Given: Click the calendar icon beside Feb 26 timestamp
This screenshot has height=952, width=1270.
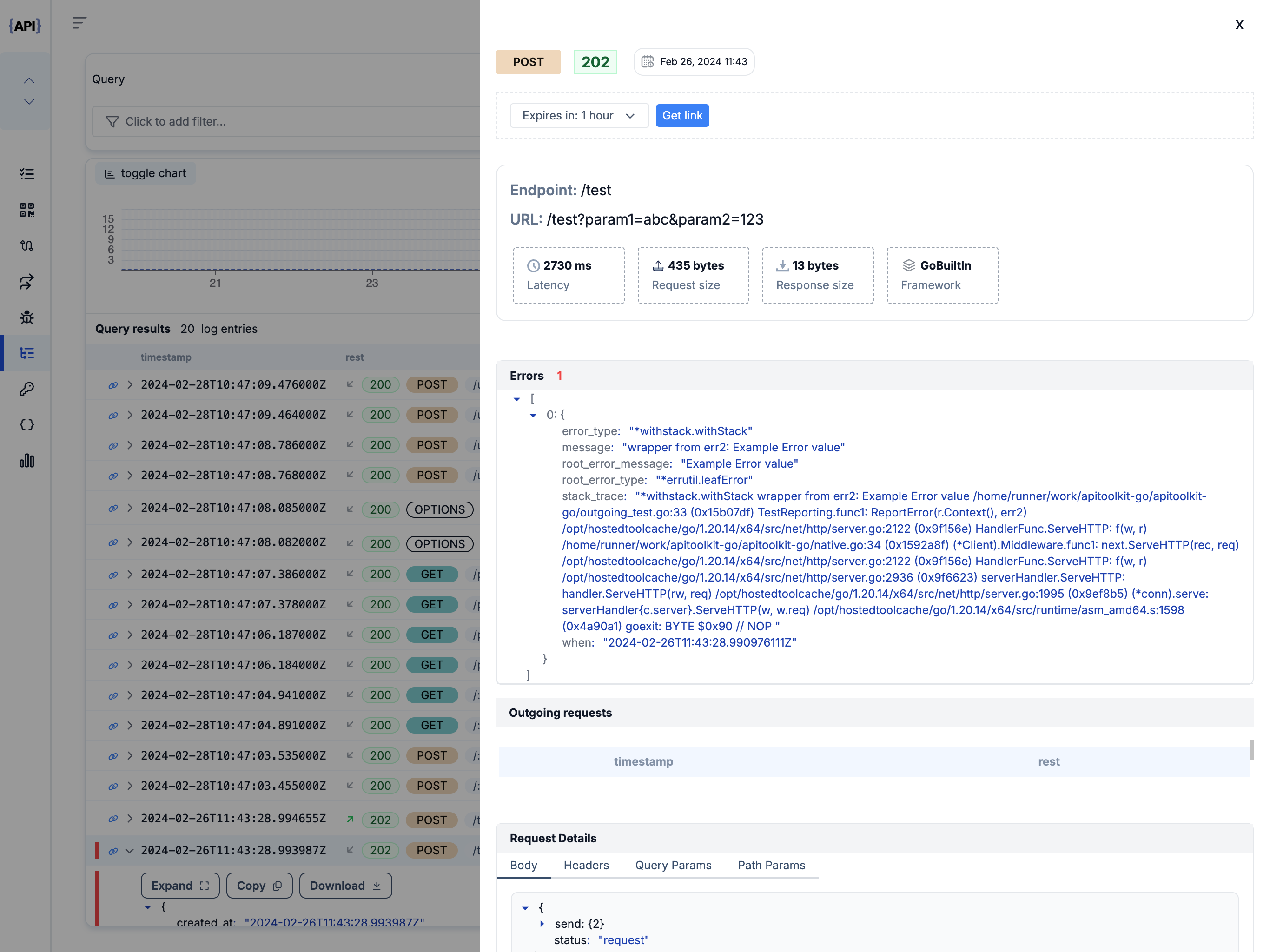Looking at the screenshot, I should 648,61.
